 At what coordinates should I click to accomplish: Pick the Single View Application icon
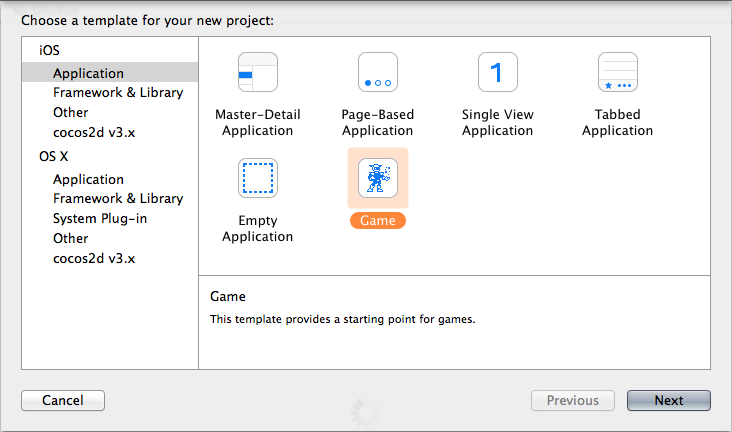tap(498, 72)
